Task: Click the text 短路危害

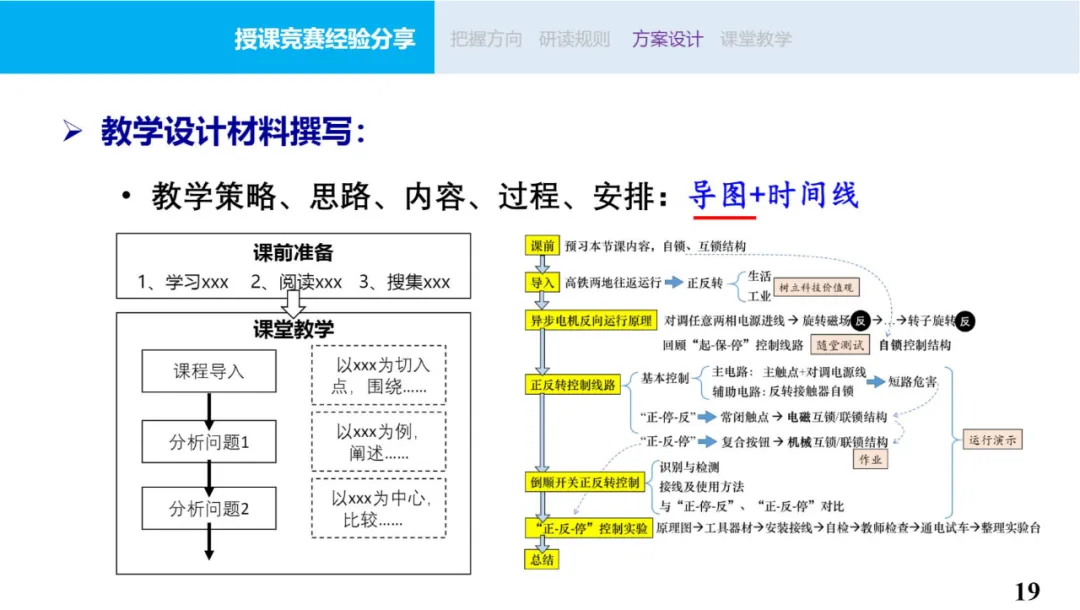Action: click(912, 381)
